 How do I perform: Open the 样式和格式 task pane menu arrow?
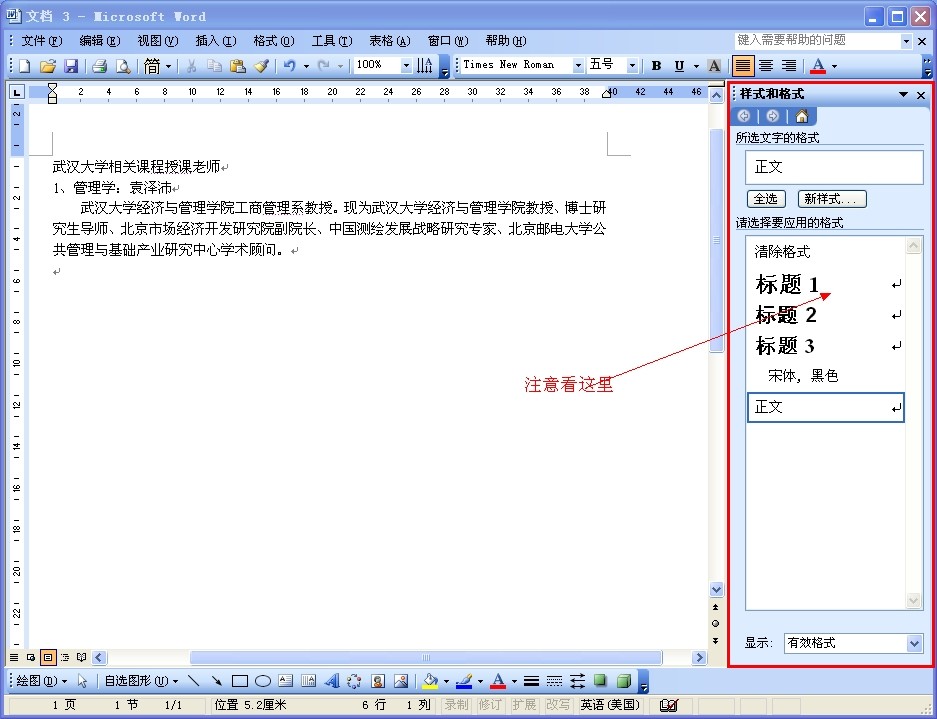click(x=903, y=94)
